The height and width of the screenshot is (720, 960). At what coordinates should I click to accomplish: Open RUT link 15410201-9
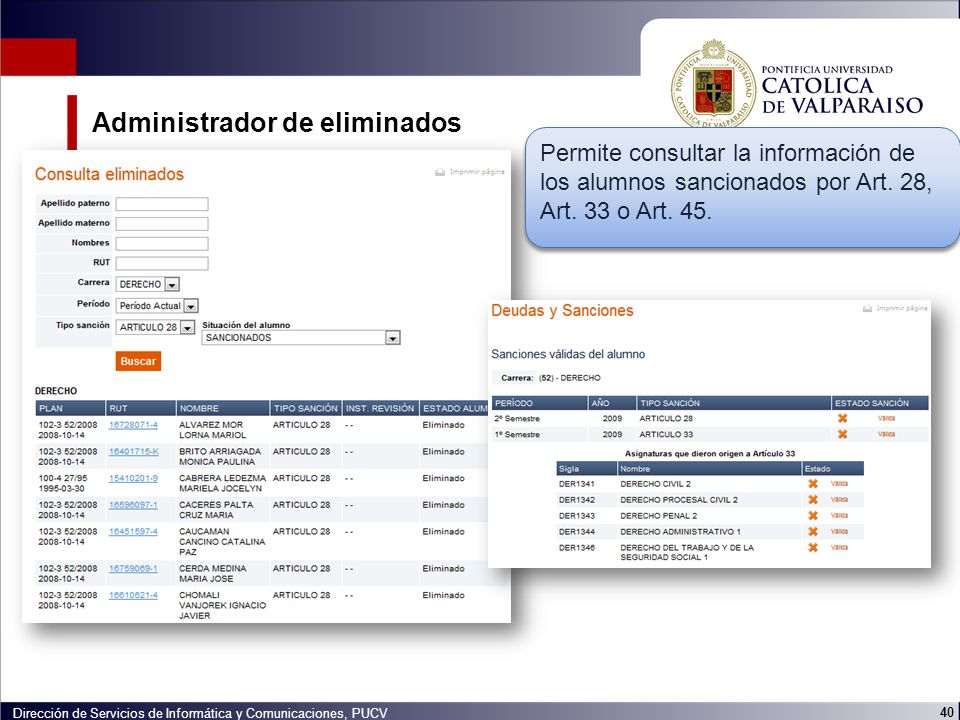click(x=133, y=478)
